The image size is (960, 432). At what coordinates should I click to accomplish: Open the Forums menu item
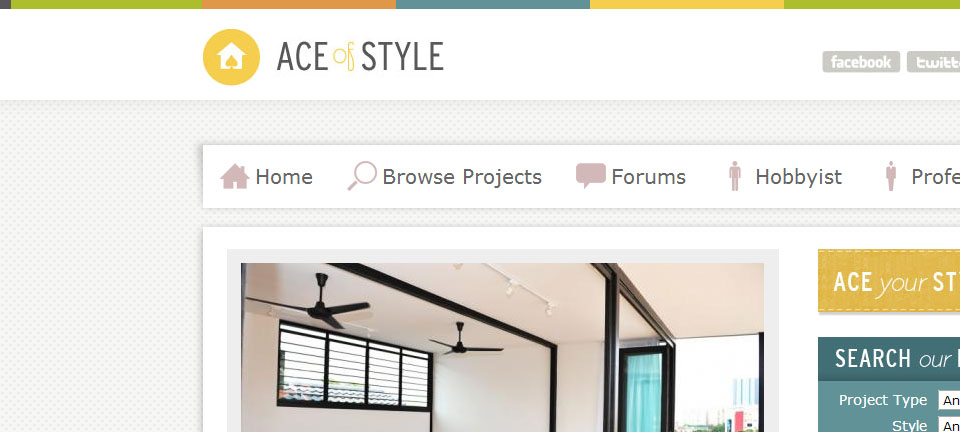click(x=648, y=177)
